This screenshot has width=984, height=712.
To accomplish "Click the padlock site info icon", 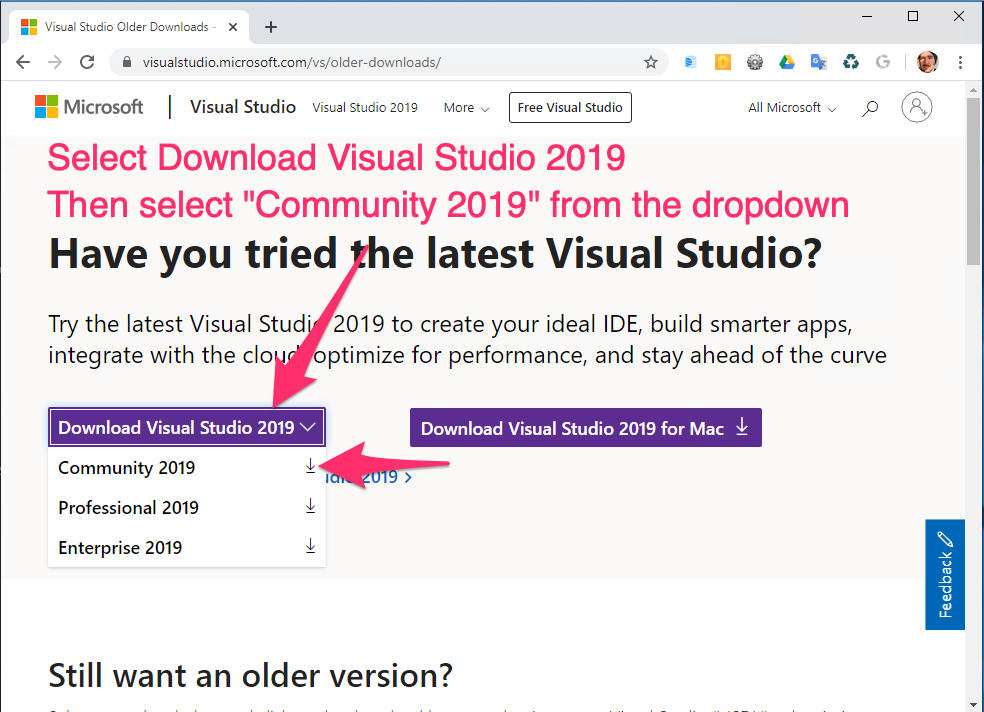I will 127,62.
